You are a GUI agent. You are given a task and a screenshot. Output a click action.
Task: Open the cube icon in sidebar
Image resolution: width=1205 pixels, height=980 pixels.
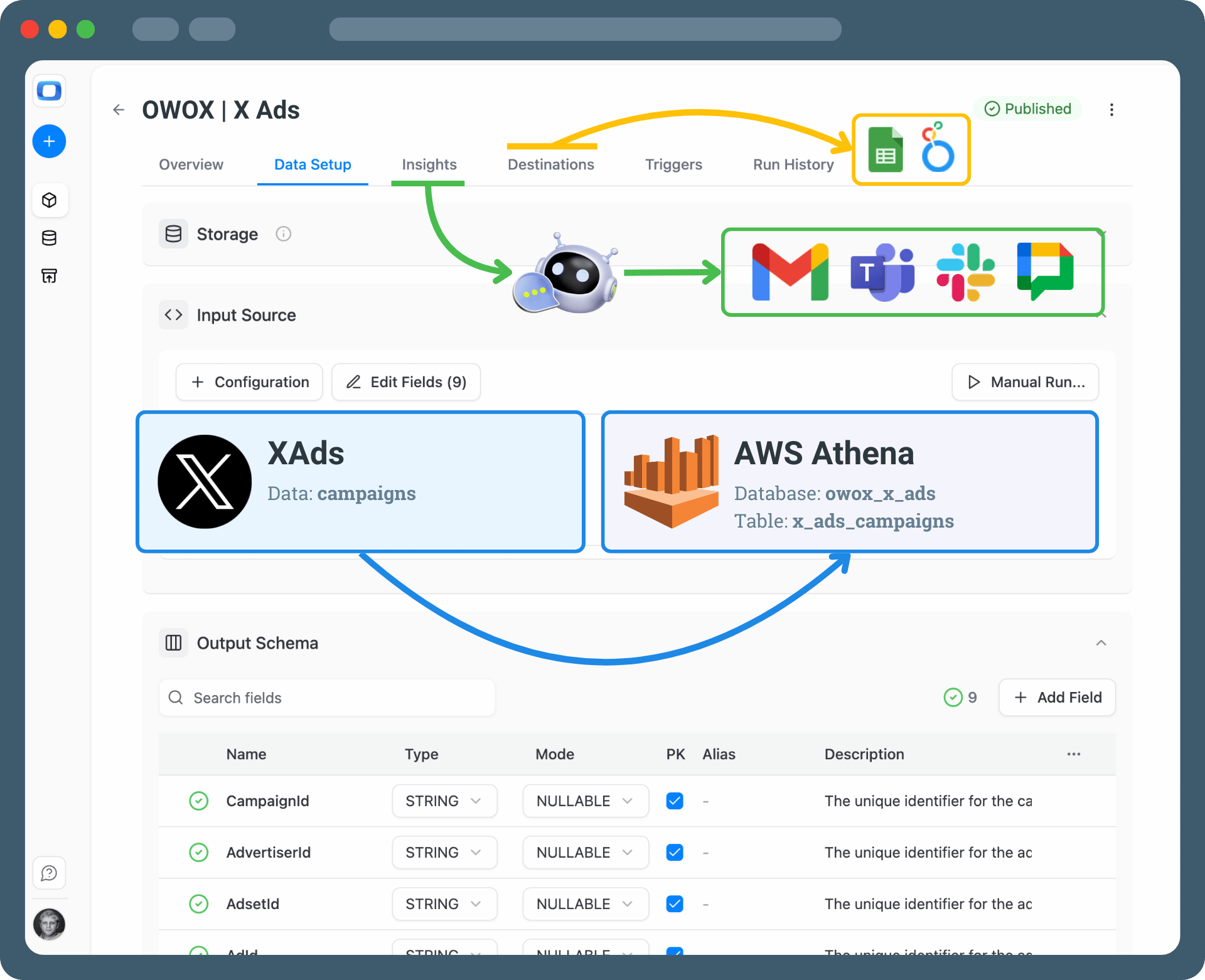click(49, 200)
